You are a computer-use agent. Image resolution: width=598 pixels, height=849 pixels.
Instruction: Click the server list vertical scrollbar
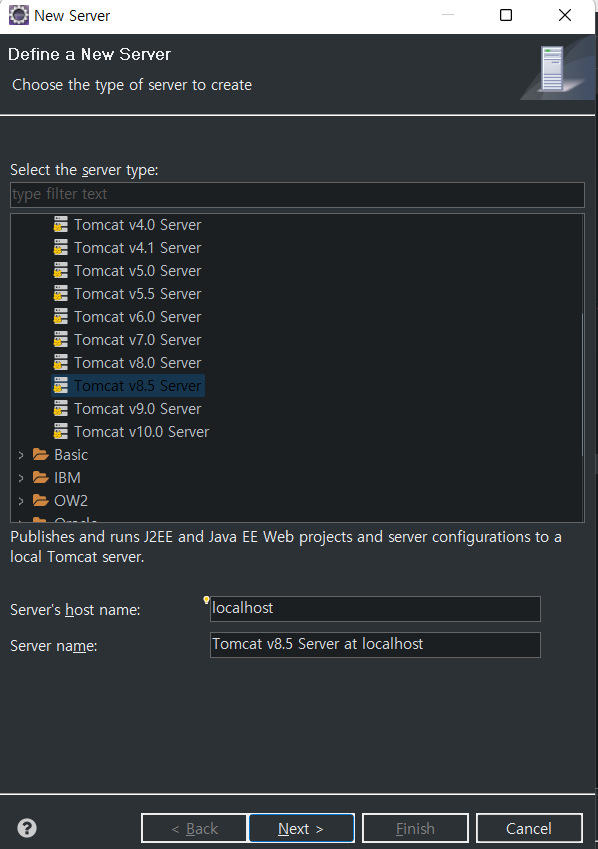[x=582, y=384]
